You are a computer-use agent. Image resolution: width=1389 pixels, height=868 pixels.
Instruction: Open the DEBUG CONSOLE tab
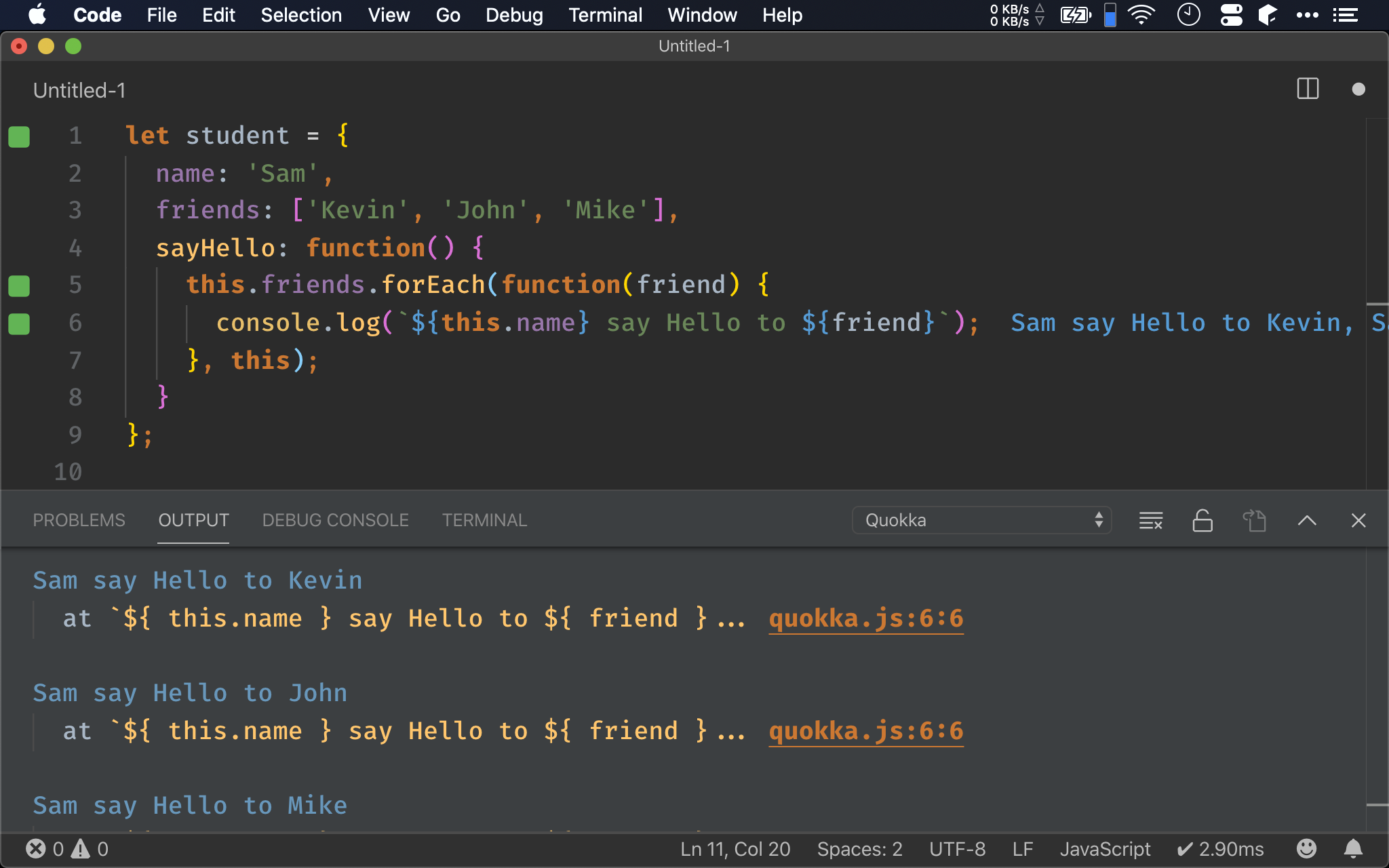click(335, 520)
